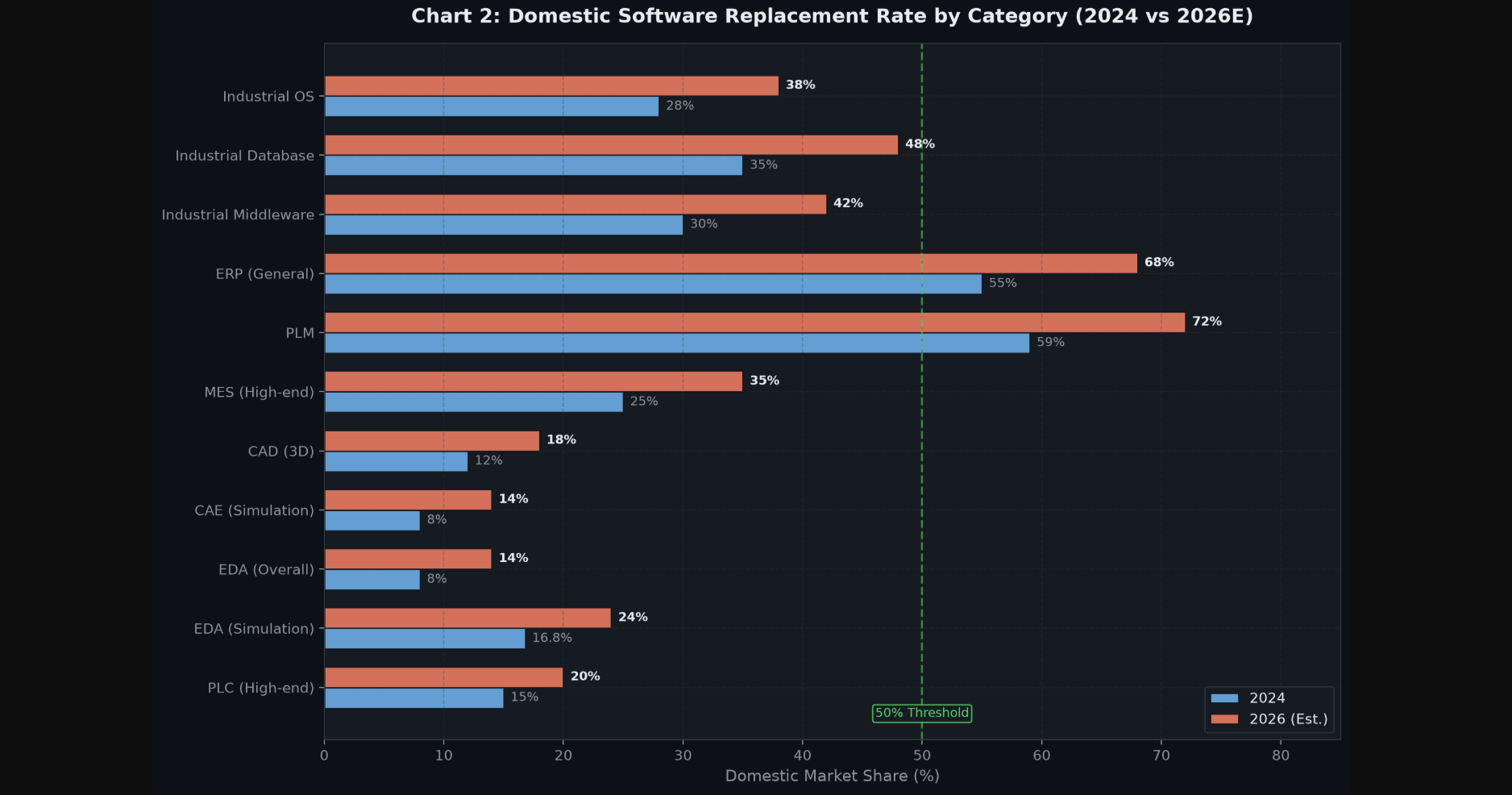
Task: Click the 14% value for EDA (Overall)
Action: coord(513,558)
